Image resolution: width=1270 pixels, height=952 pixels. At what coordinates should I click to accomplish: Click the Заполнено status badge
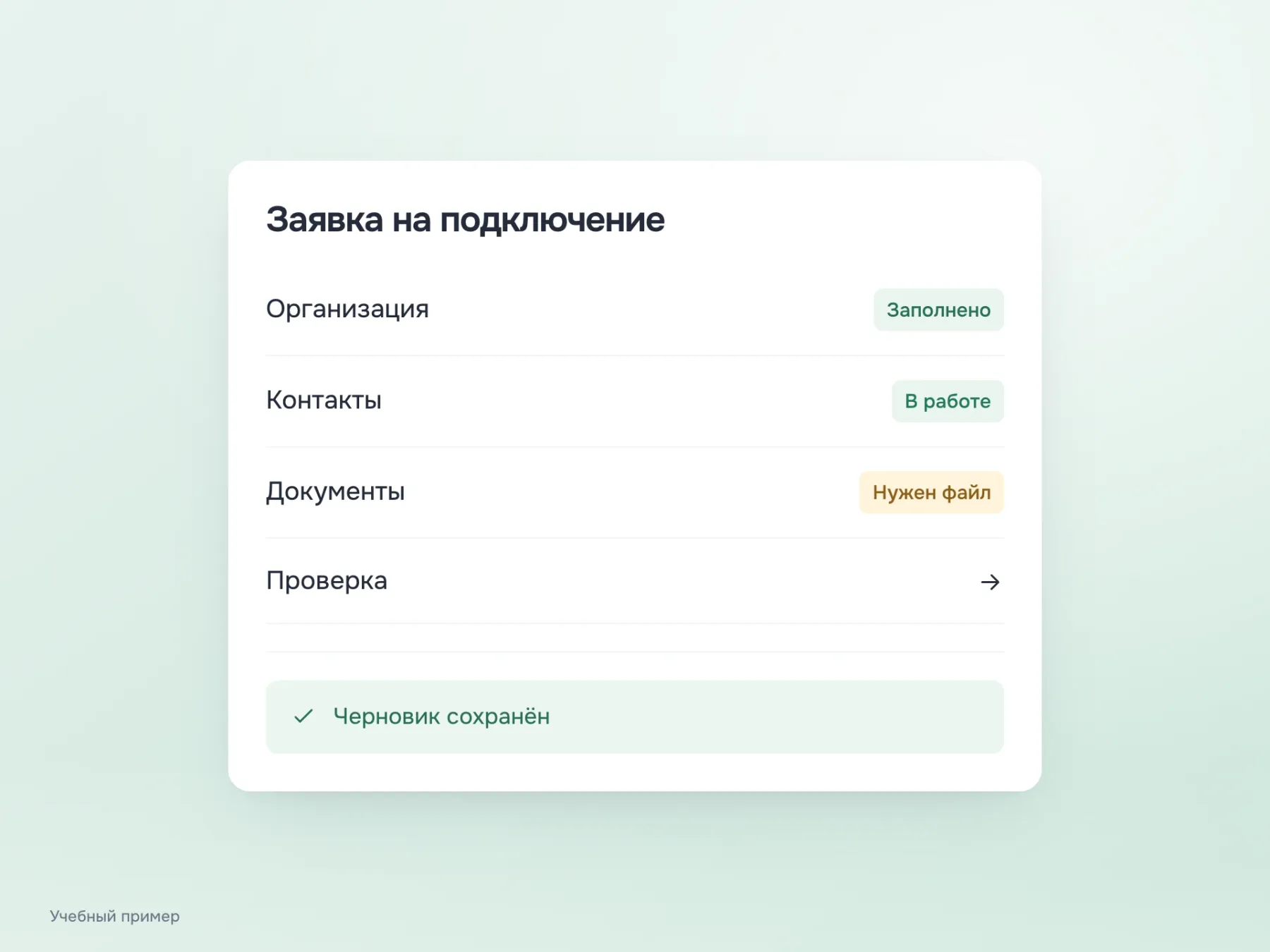[938, 310]
